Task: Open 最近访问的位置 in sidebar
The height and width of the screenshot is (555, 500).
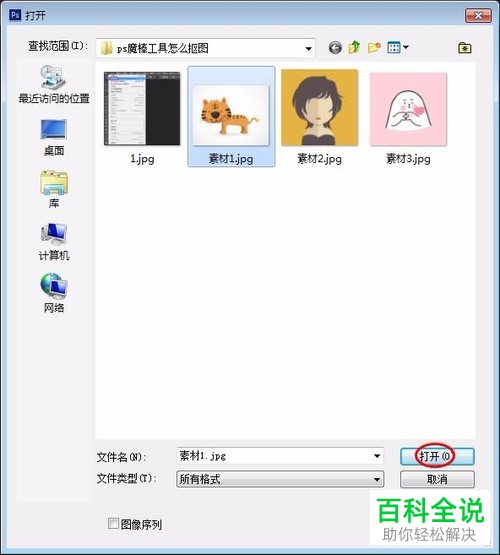Action: click(54, 85)
